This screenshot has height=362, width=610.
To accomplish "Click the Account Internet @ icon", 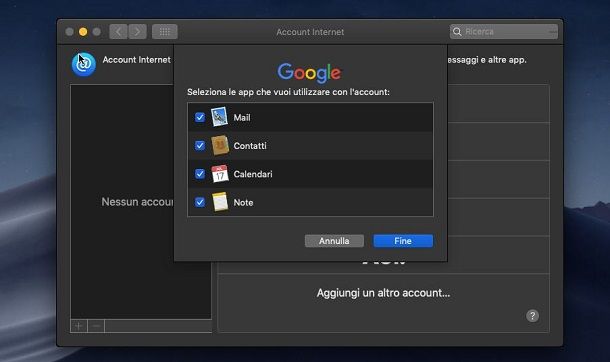I will (84, 64).
